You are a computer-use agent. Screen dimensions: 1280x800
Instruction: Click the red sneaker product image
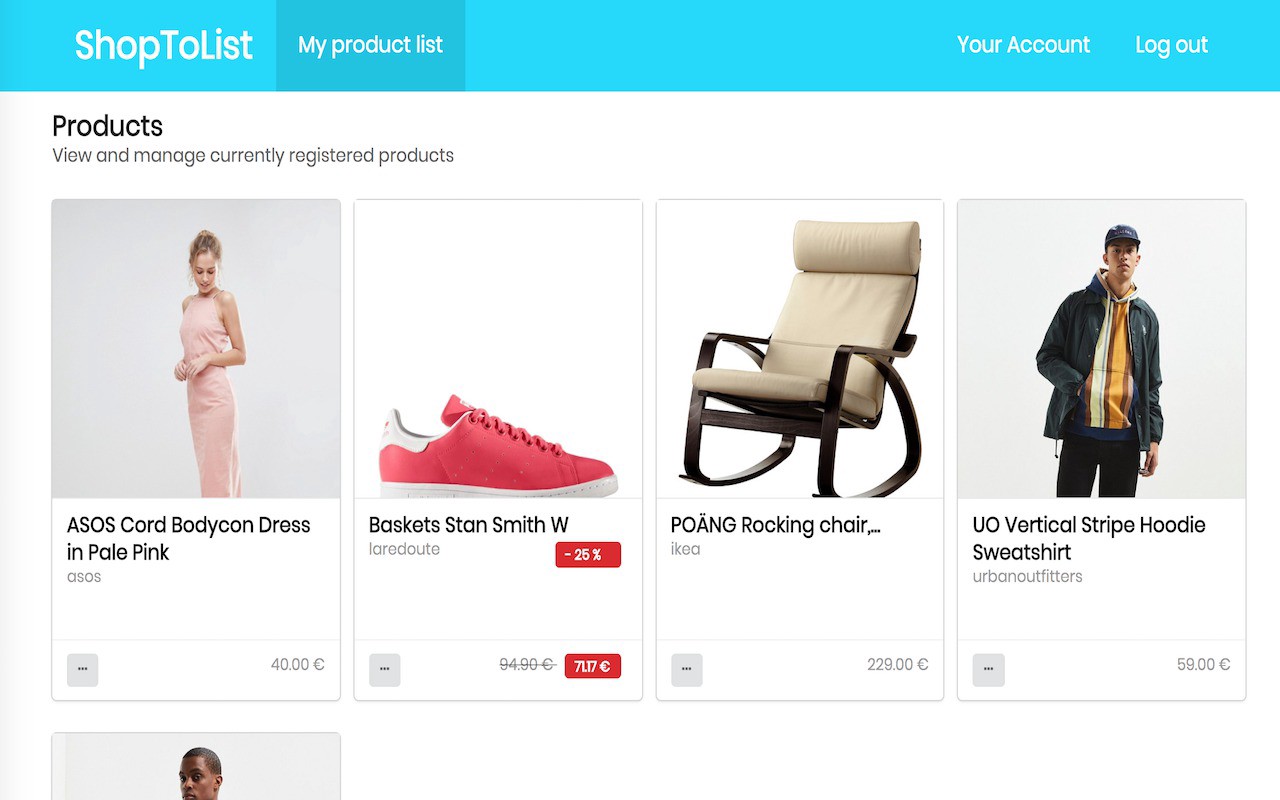498,348
